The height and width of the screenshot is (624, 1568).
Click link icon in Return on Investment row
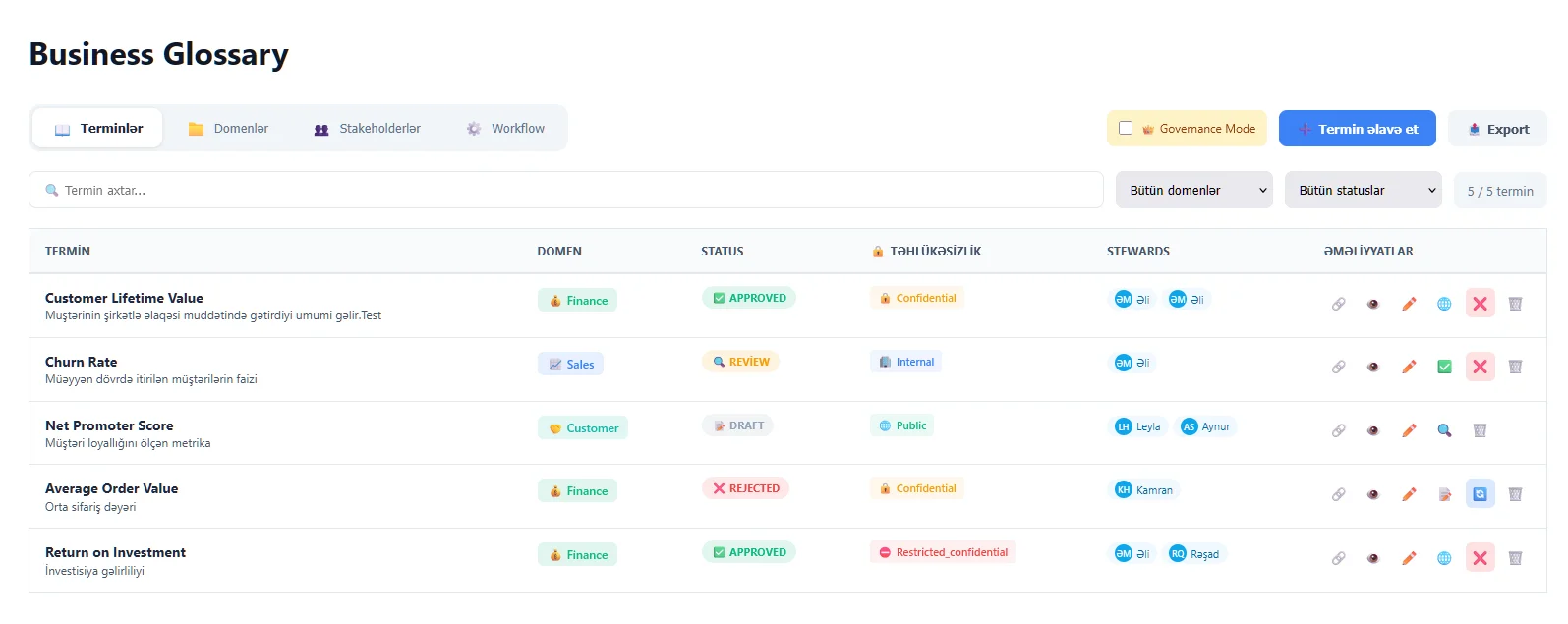1338,558
